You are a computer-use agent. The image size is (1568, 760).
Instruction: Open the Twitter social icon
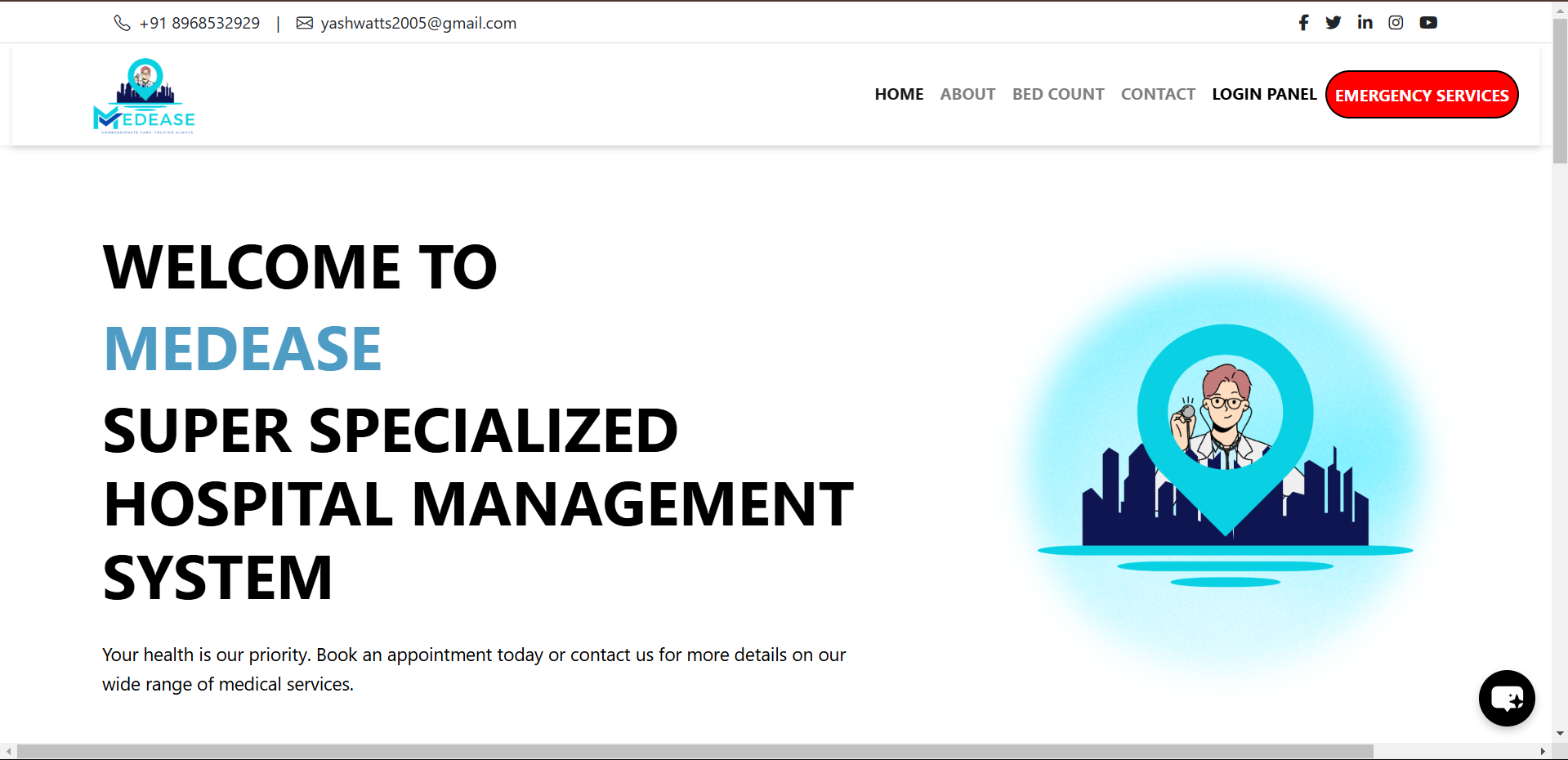1333,23
